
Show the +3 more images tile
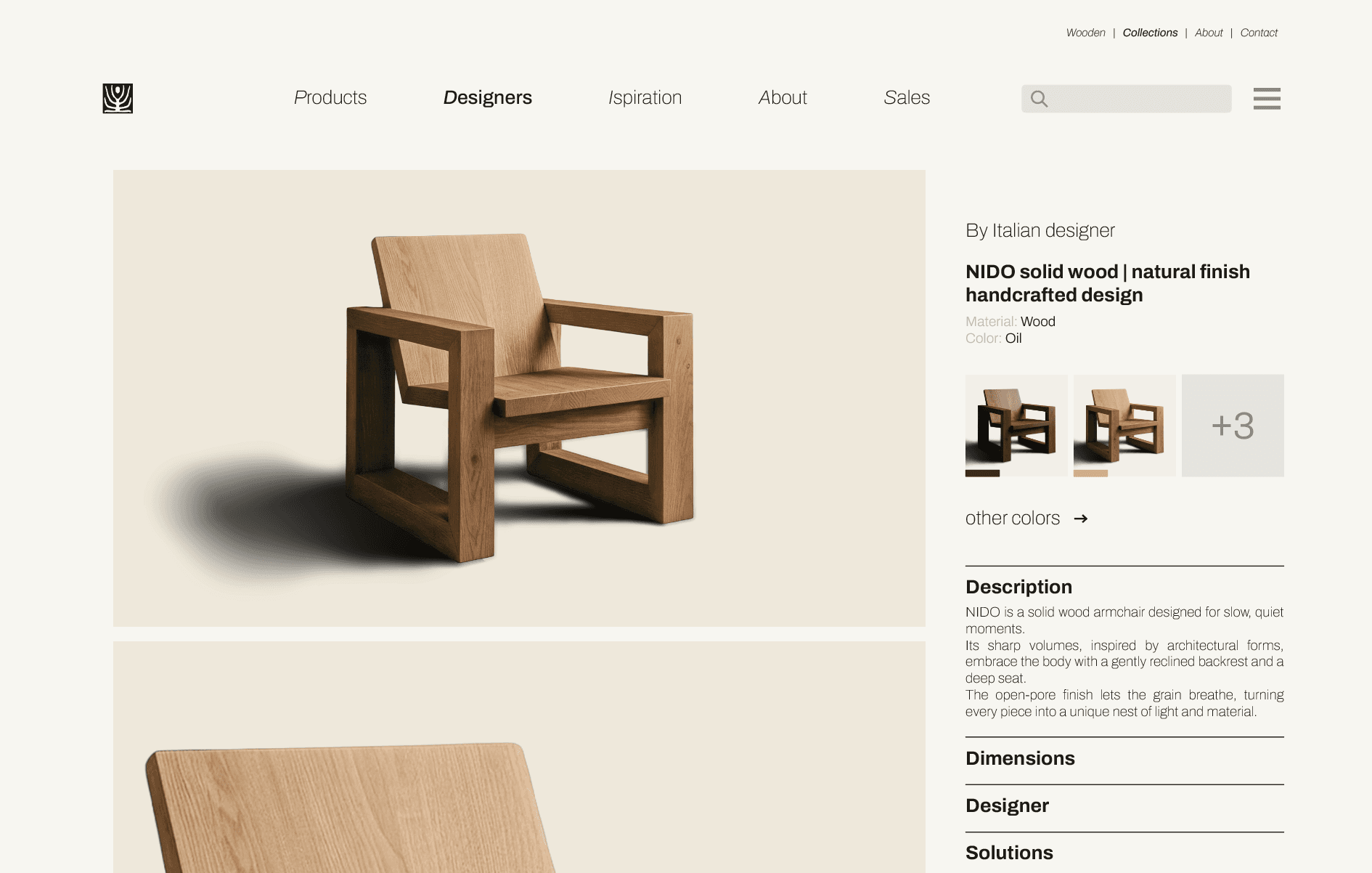pos(1233,426)
